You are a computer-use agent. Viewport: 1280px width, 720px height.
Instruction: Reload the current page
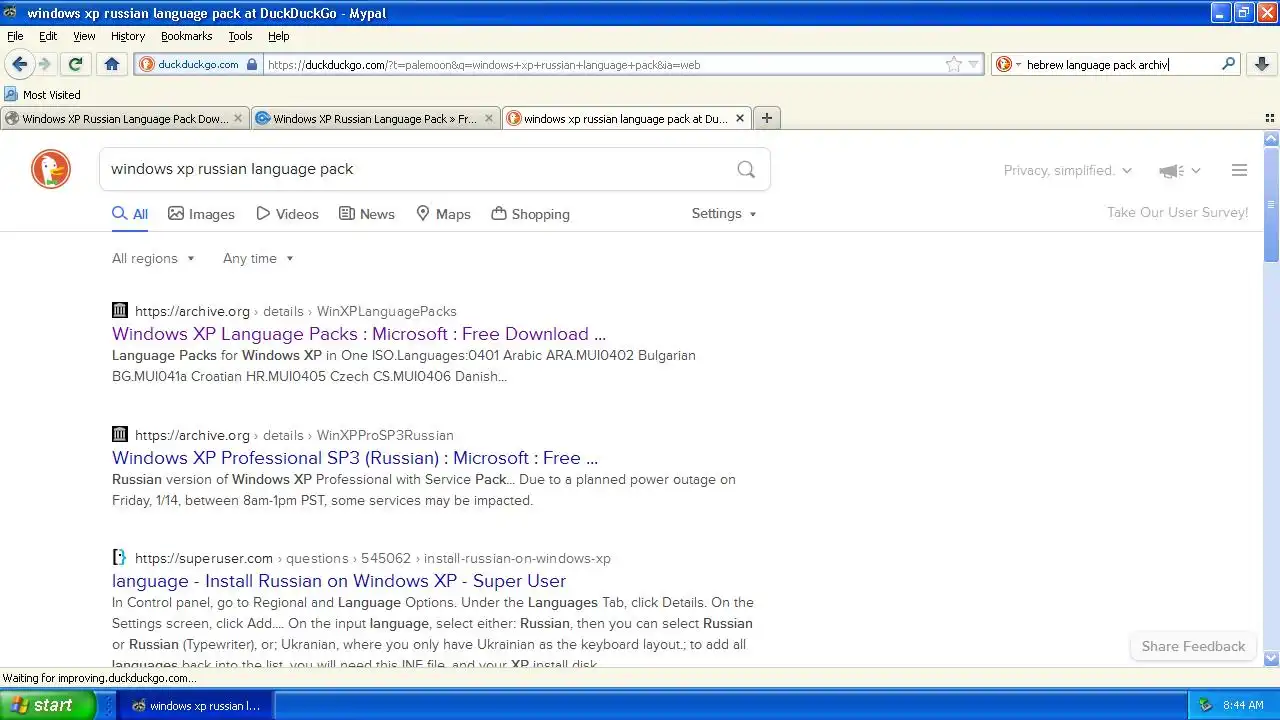coord(75,64)
